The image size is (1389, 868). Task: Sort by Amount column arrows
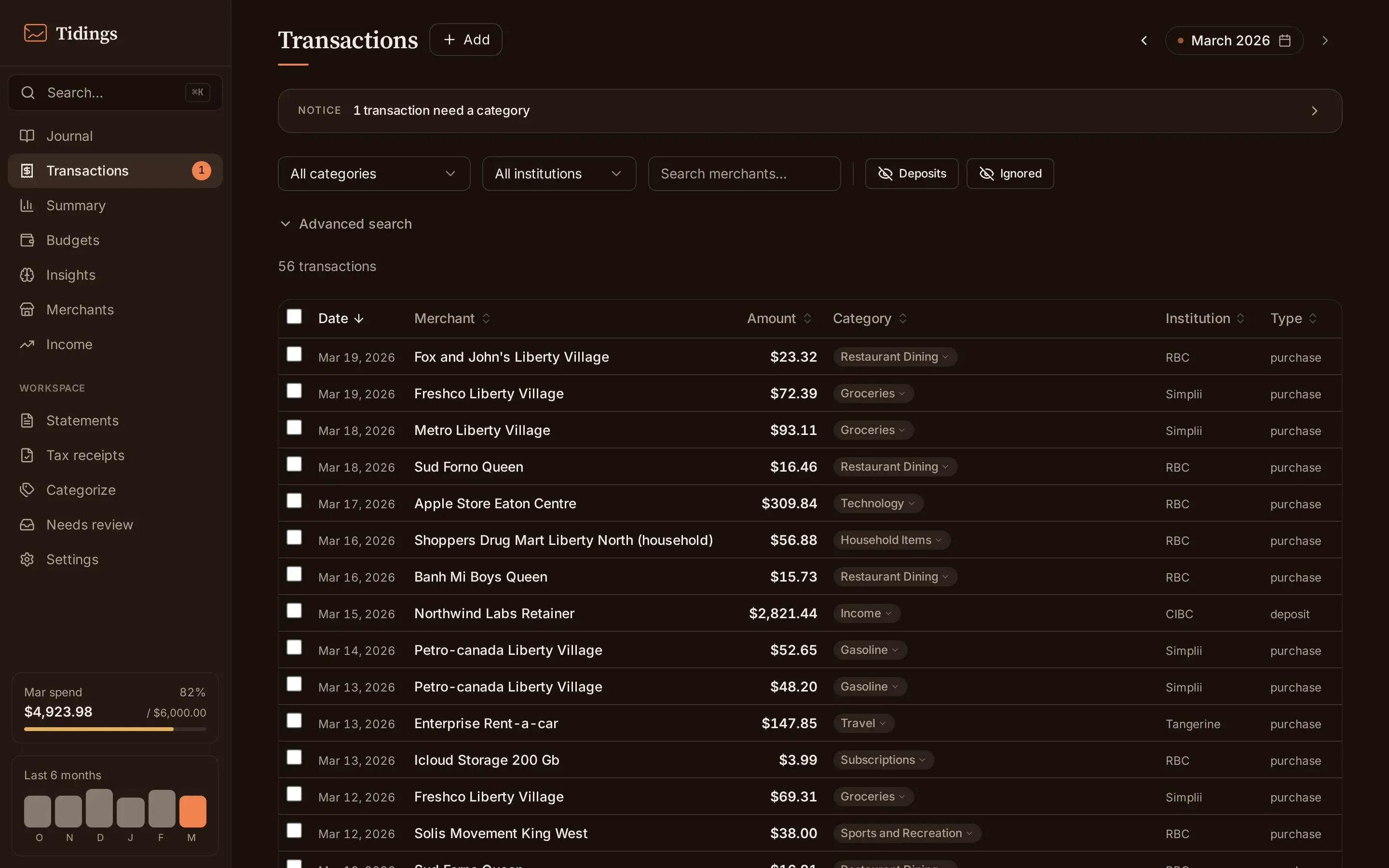[x=807, y=318]
